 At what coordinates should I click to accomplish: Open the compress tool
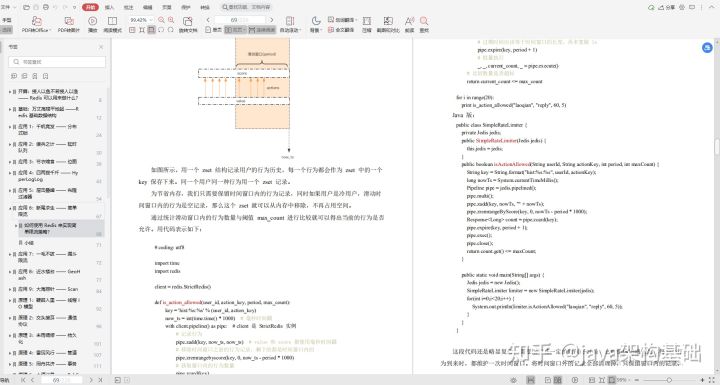[x=366, y=24]
